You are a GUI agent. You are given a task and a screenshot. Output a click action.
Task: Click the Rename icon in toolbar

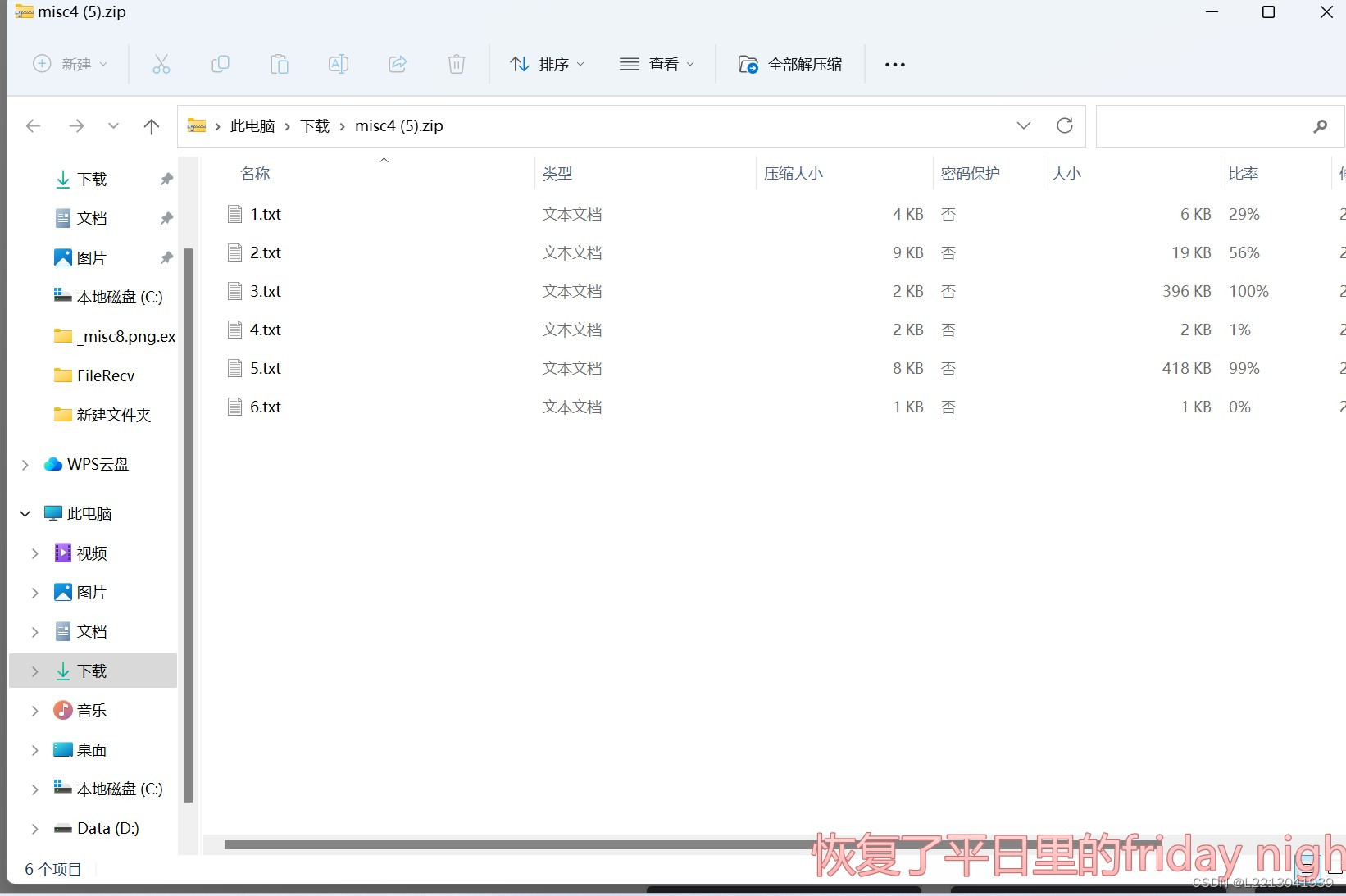[339, 64]
